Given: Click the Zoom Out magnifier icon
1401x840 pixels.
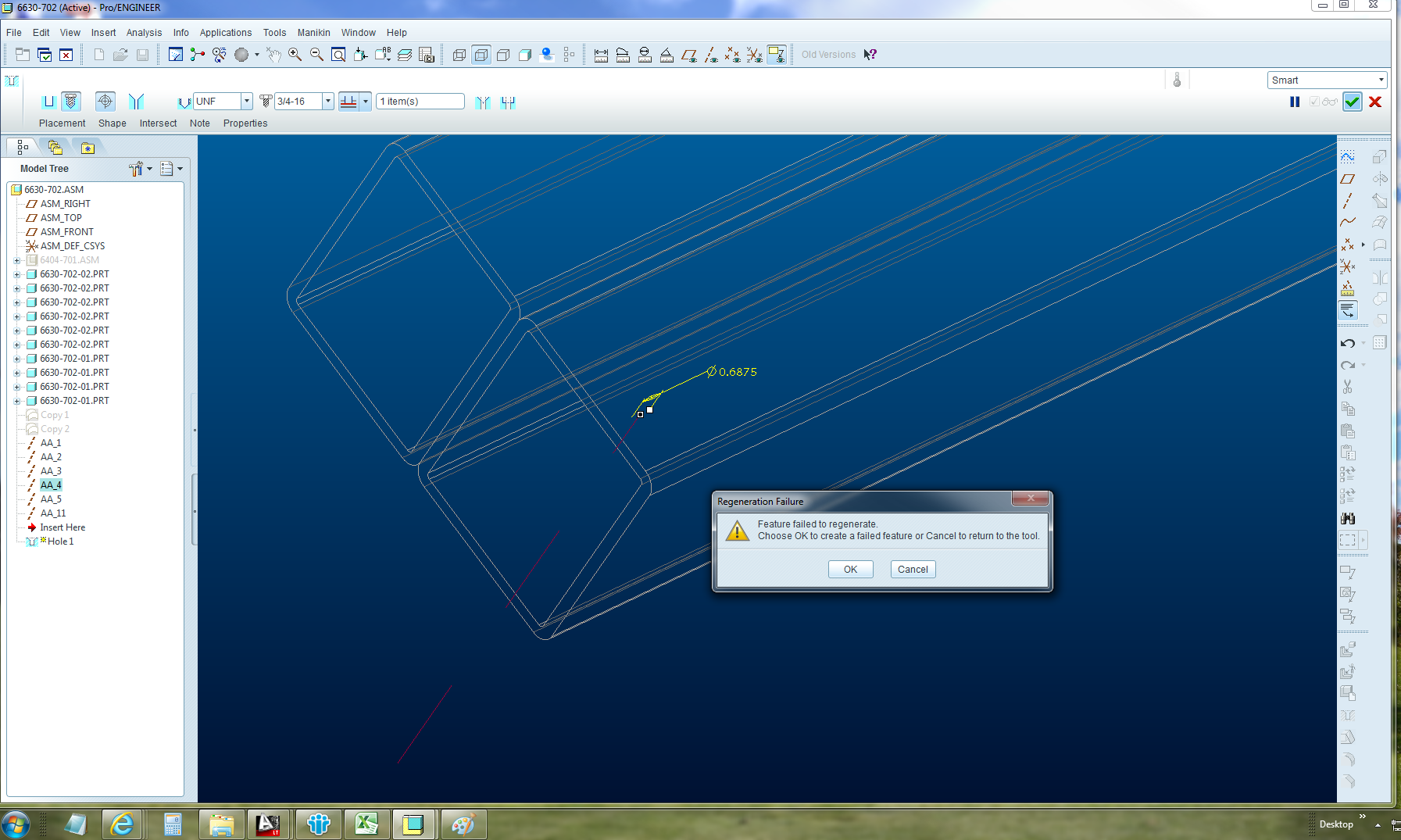Looking at the screenshot, I should tap(316, 55).
